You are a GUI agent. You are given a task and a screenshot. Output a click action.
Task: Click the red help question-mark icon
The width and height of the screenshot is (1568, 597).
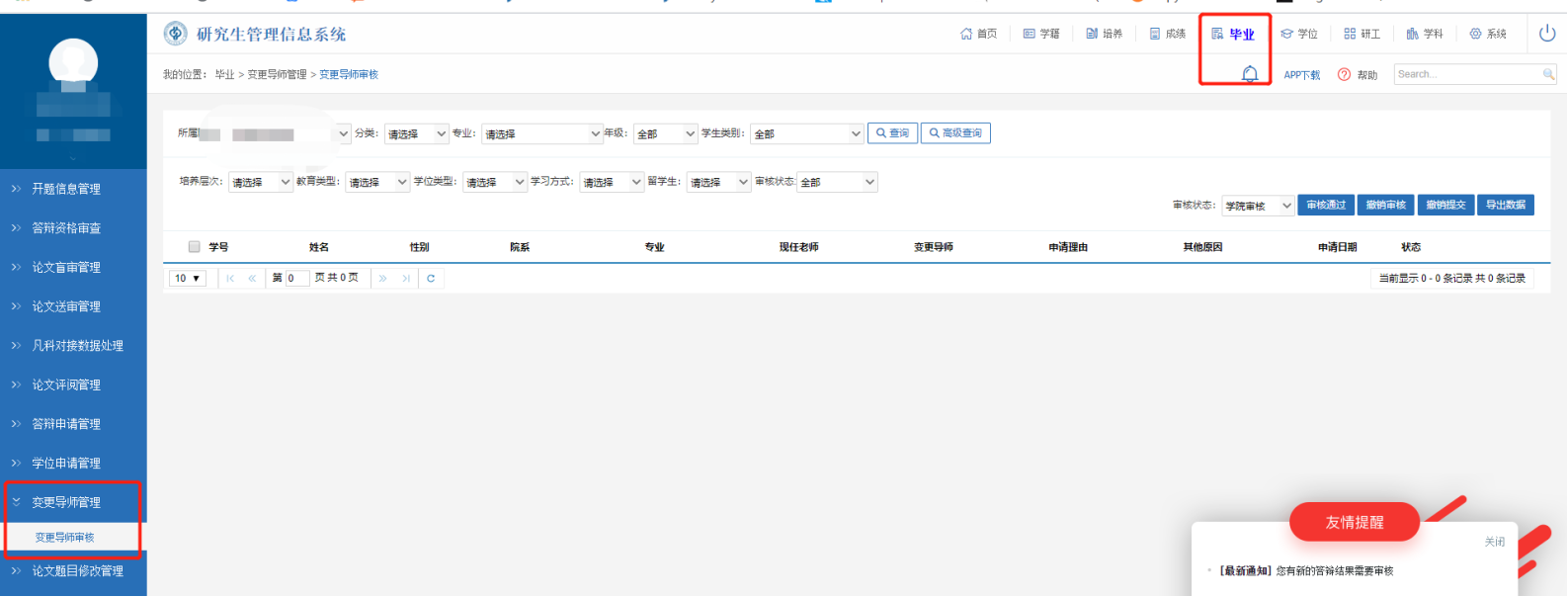1344,75
